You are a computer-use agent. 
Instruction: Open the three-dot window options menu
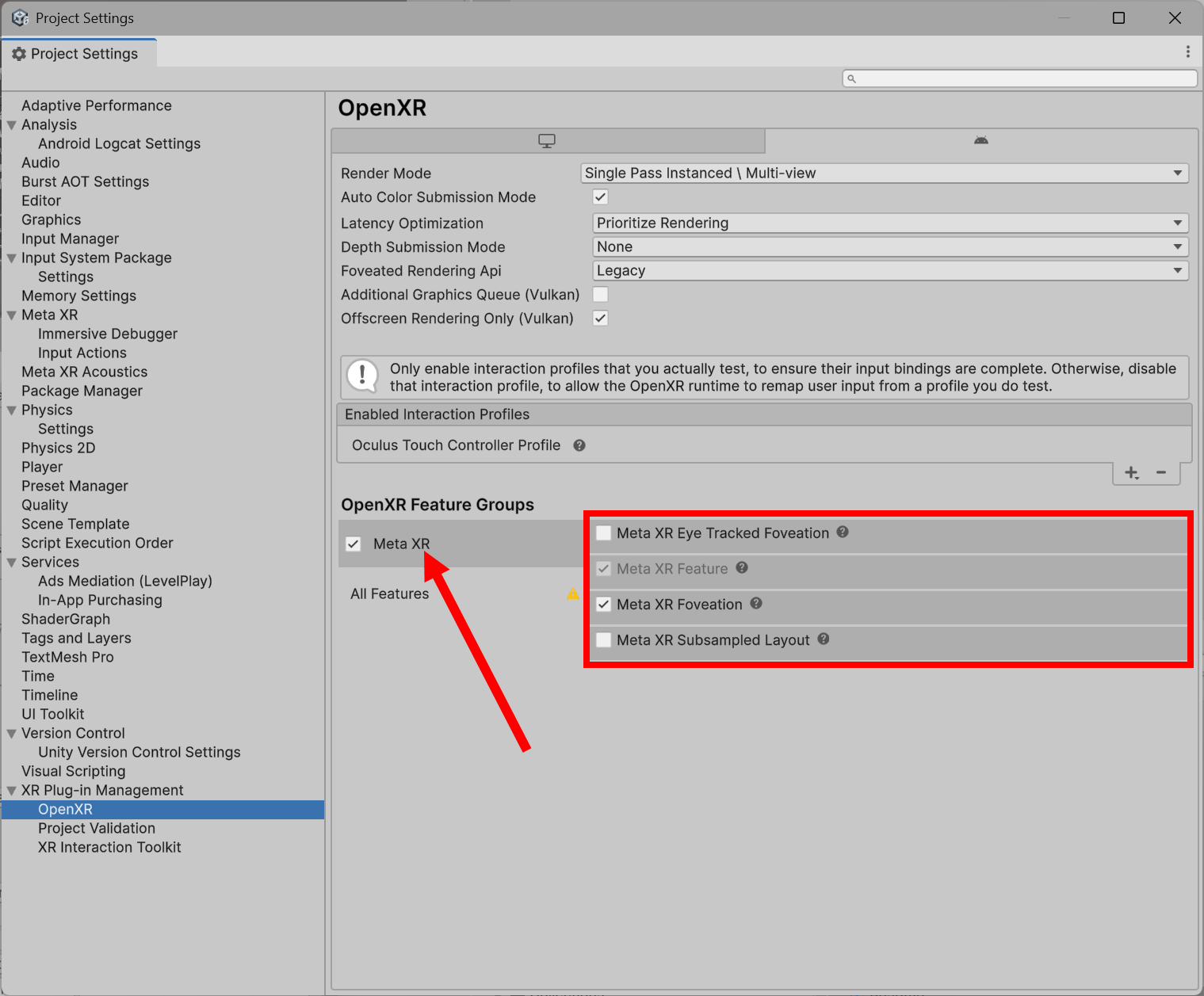(1187, 52)
